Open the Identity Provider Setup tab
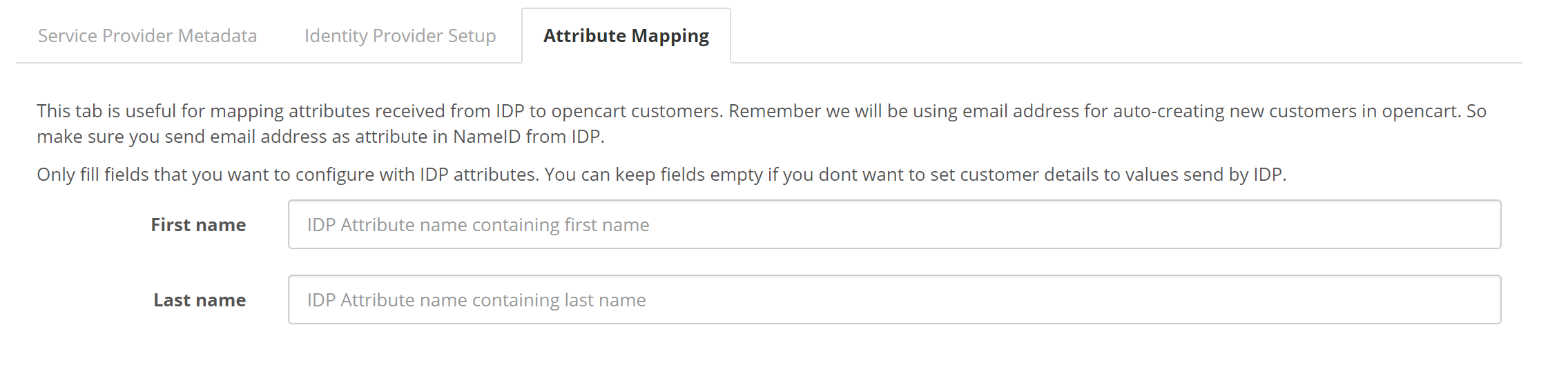1568x374 pixels. tap(400, 36)
